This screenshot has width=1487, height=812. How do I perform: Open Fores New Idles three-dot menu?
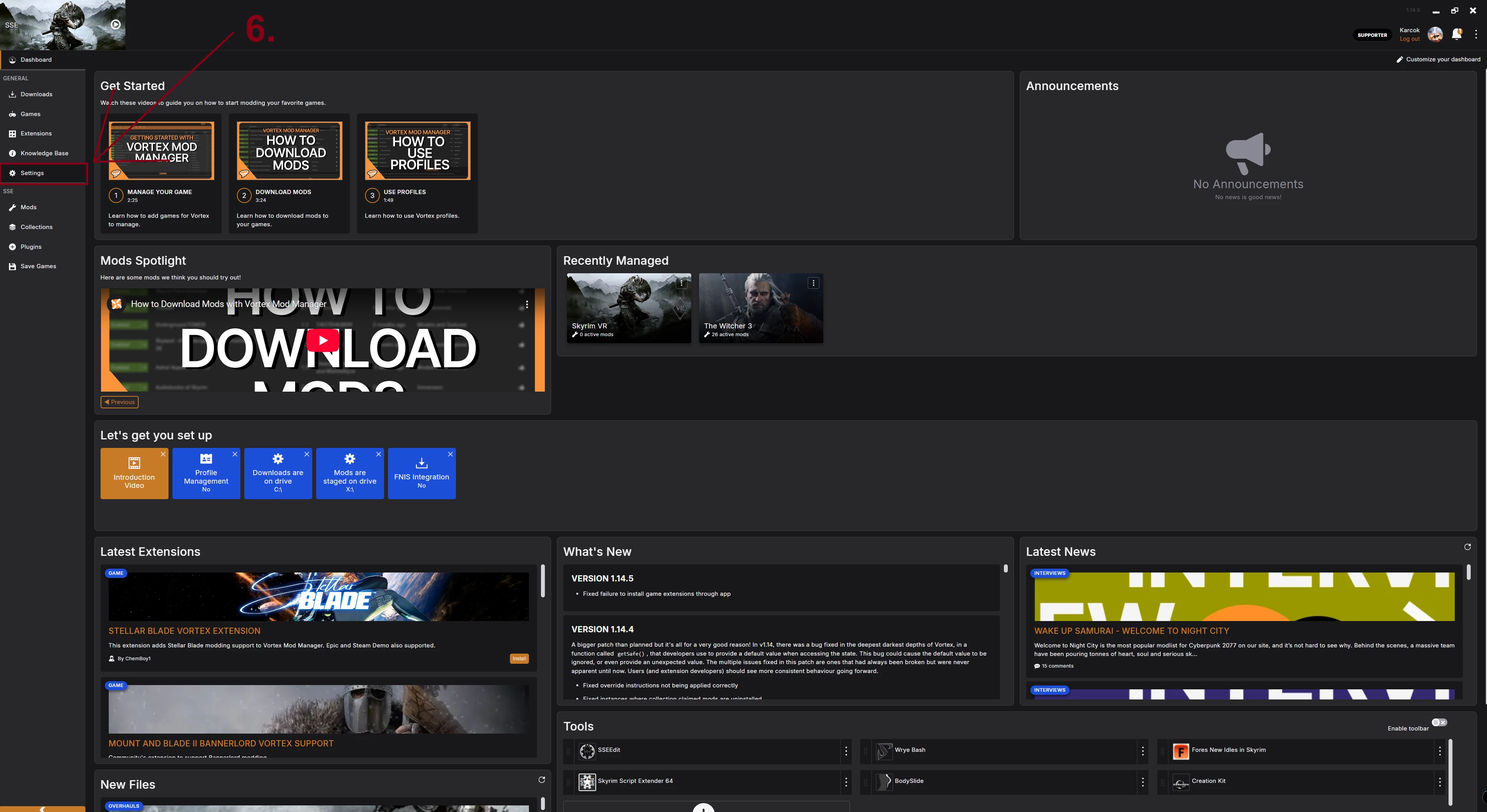coord(1440,751)
